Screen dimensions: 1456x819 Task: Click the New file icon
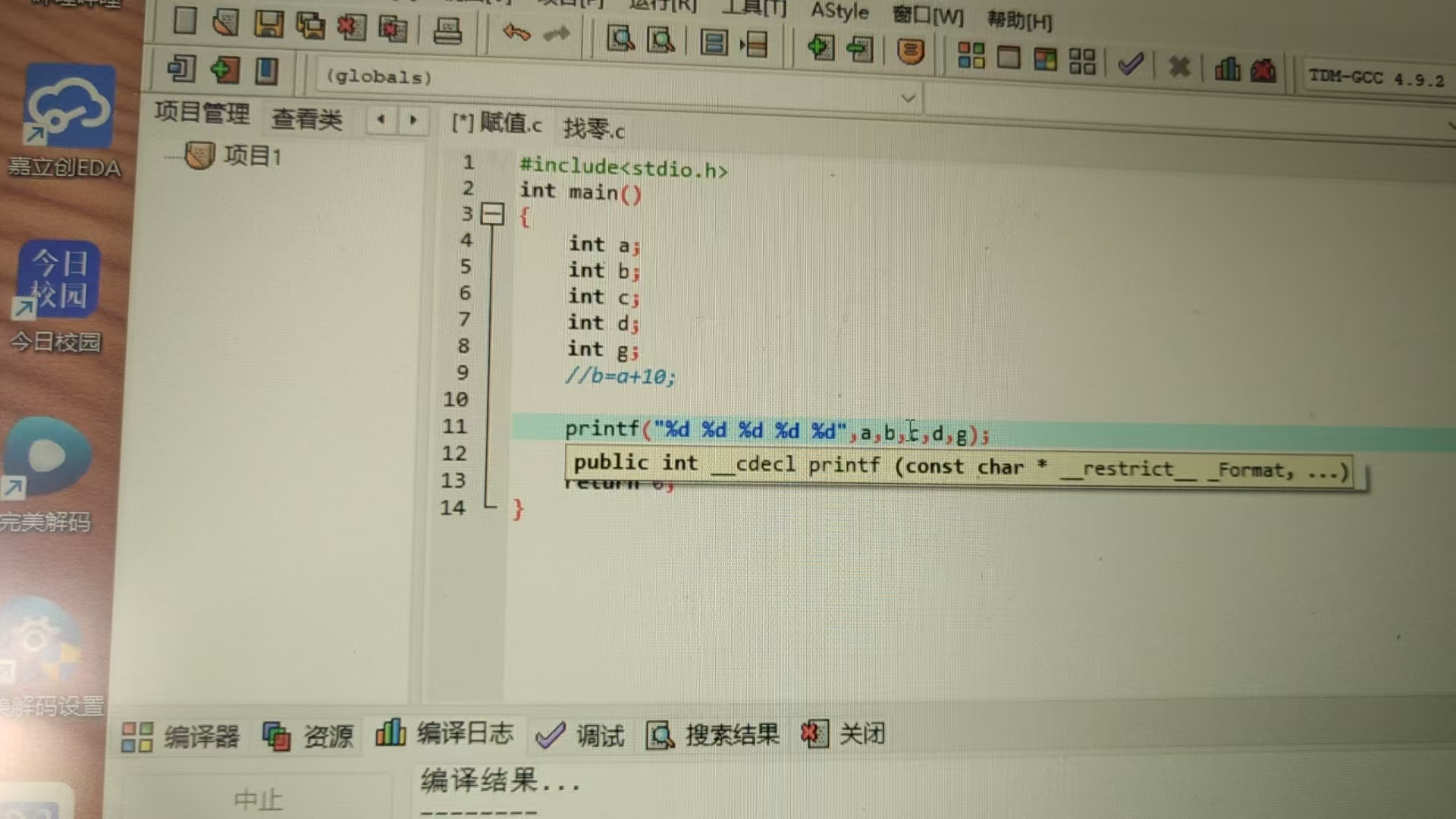coord(184,20)
